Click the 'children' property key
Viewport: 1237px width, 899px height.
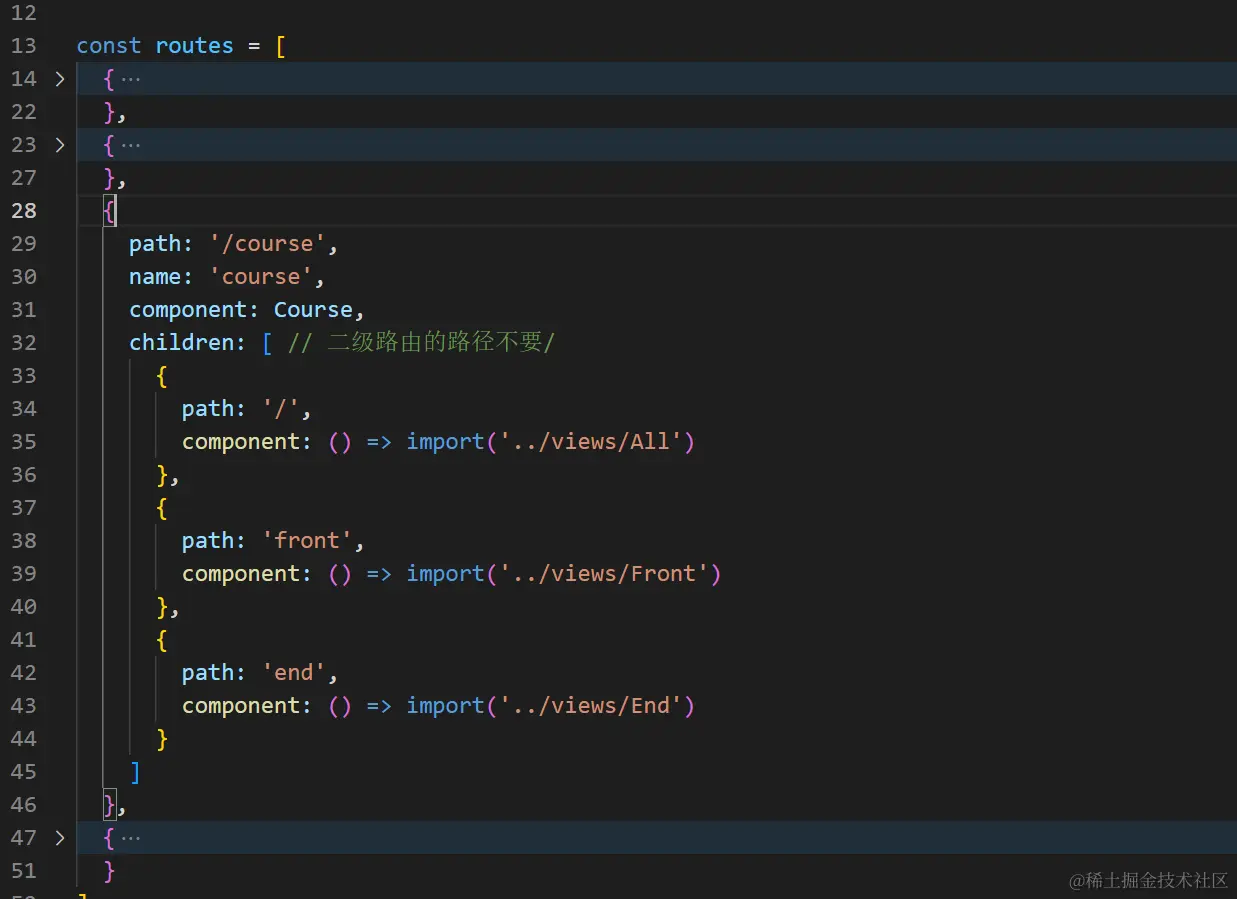[x=181, y=343]
